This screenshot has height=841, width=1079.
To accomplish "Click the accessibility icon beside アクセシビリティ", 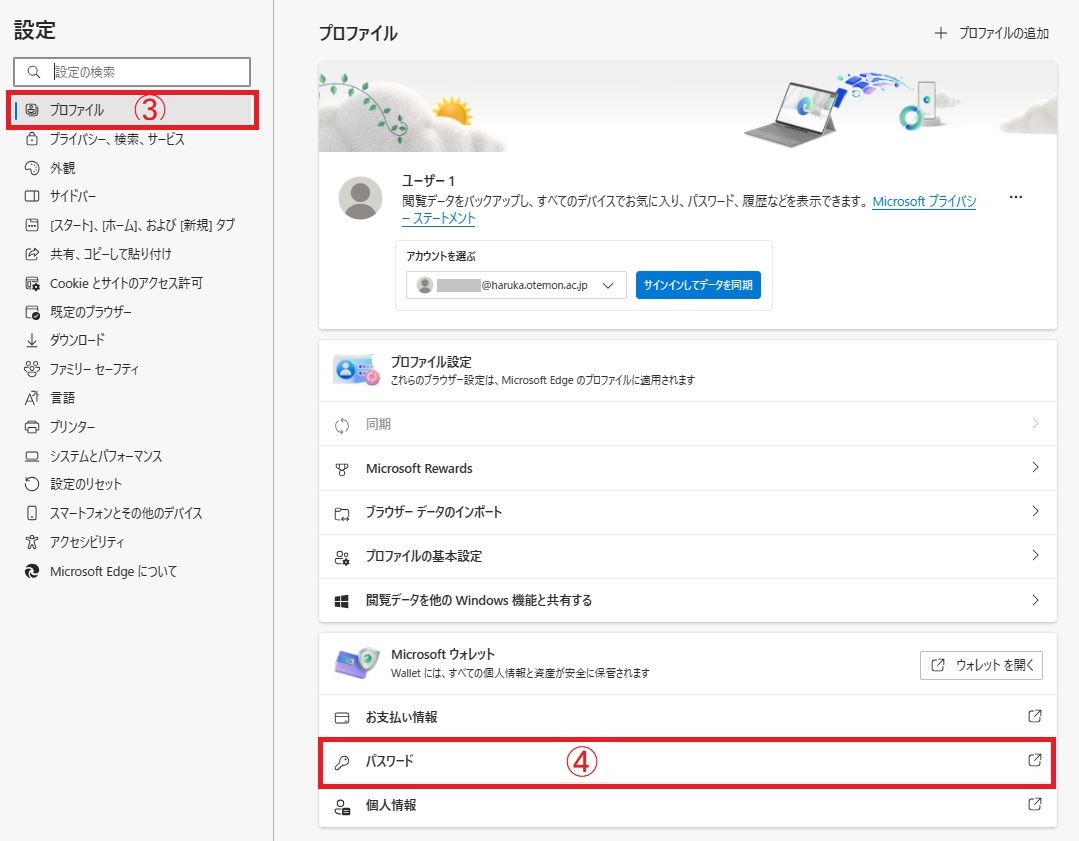I will tap(32, 542).
